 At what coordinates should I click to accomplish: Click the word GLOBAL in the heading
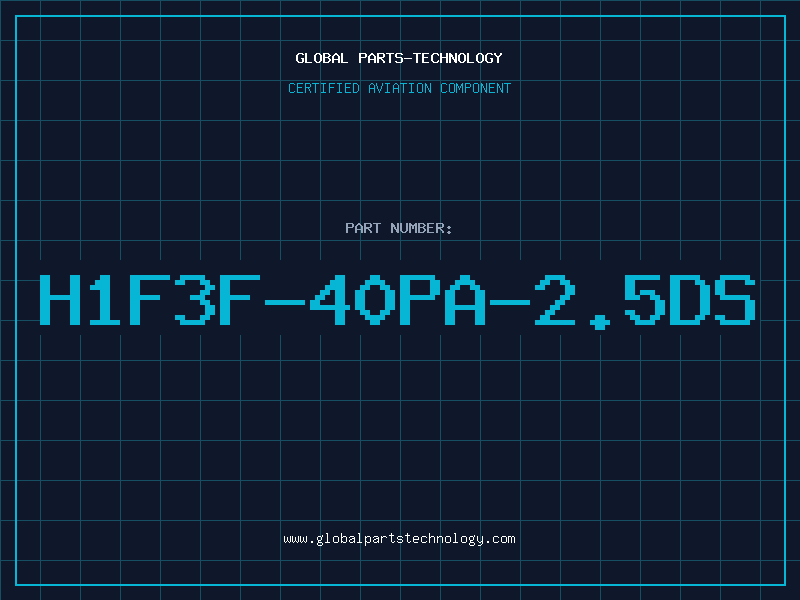coord(321,58)
